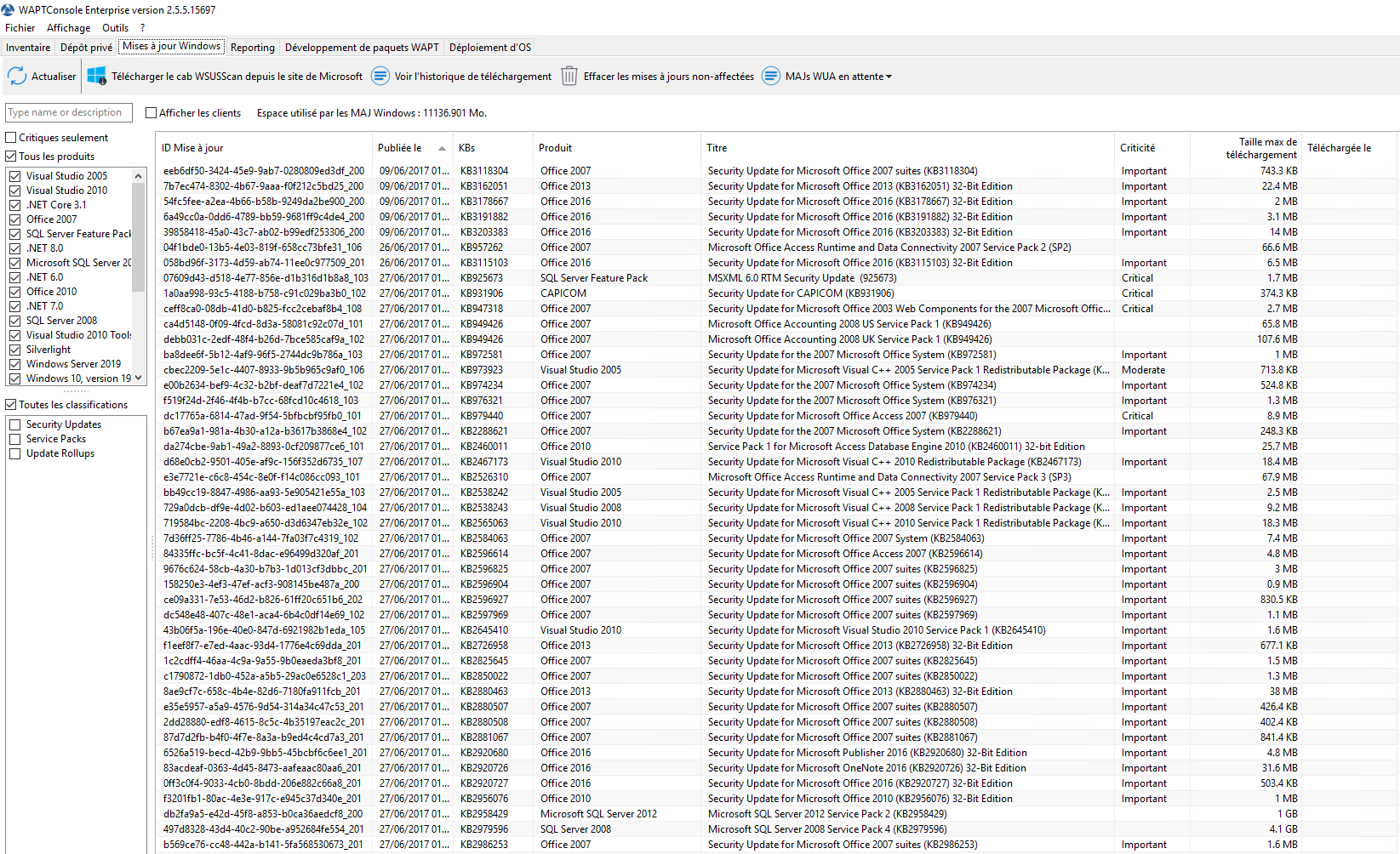Screen dimensions: 1400x854
Task: Click the sort arrow on Publiée le column
Action: (442, 149)
